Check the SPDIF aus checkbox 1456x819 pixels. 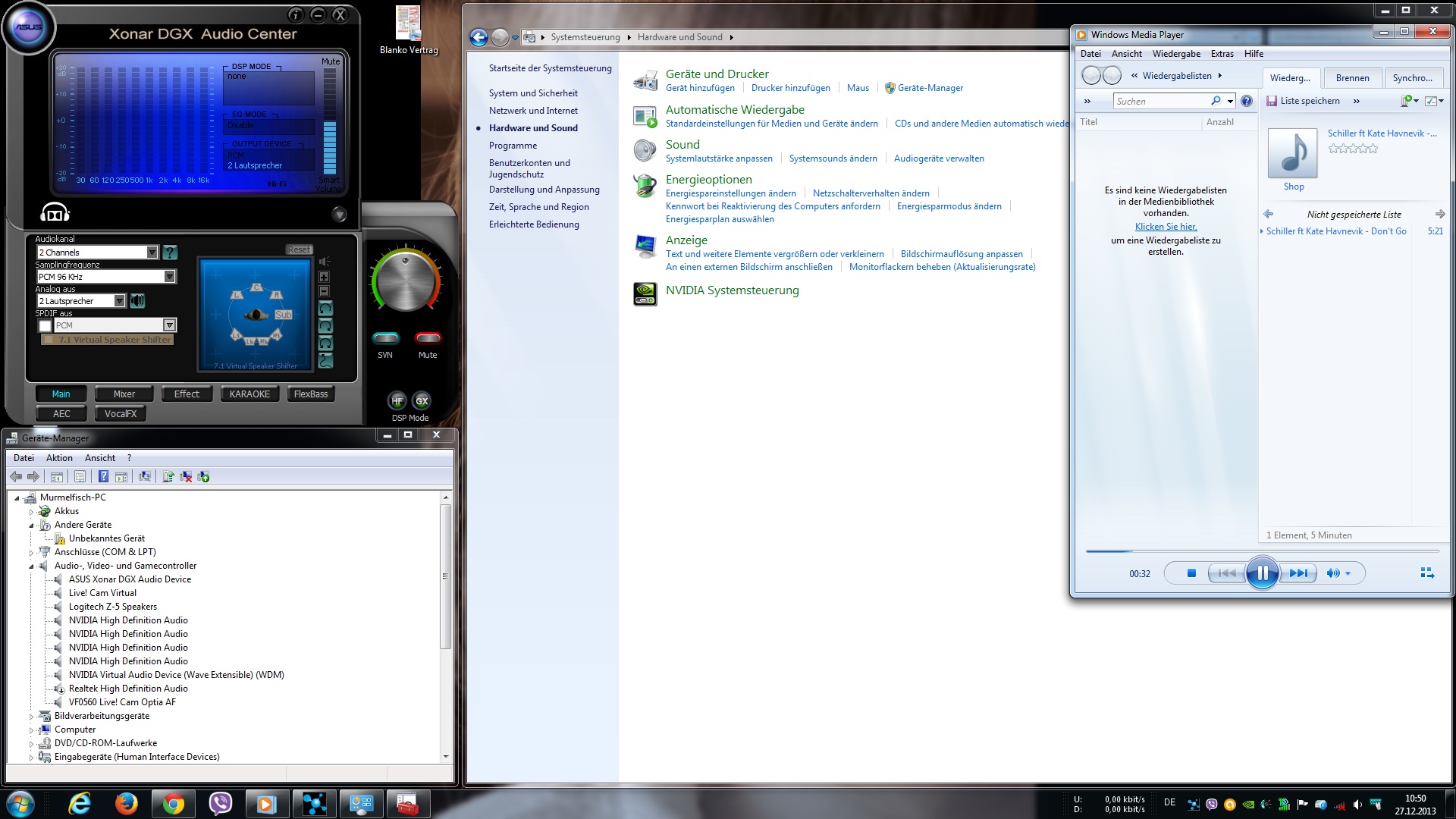(45, 326)
